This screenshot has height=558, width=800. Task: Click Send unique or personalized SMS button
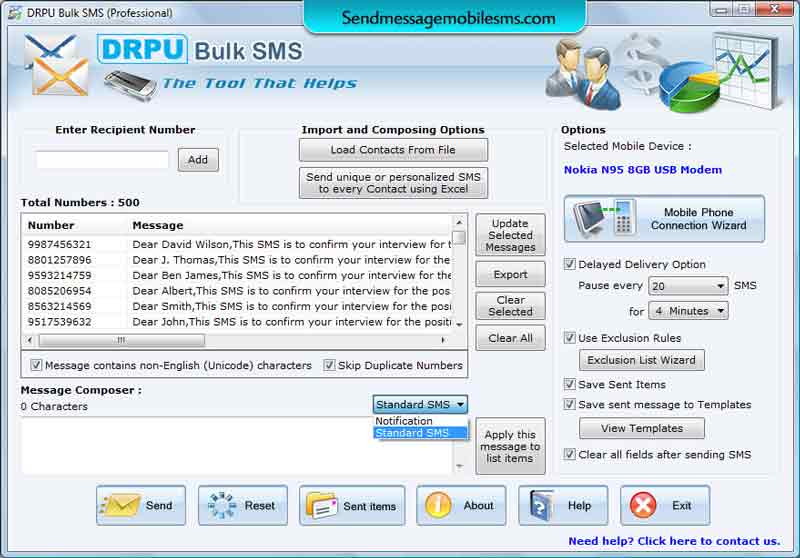coord(393,183)
